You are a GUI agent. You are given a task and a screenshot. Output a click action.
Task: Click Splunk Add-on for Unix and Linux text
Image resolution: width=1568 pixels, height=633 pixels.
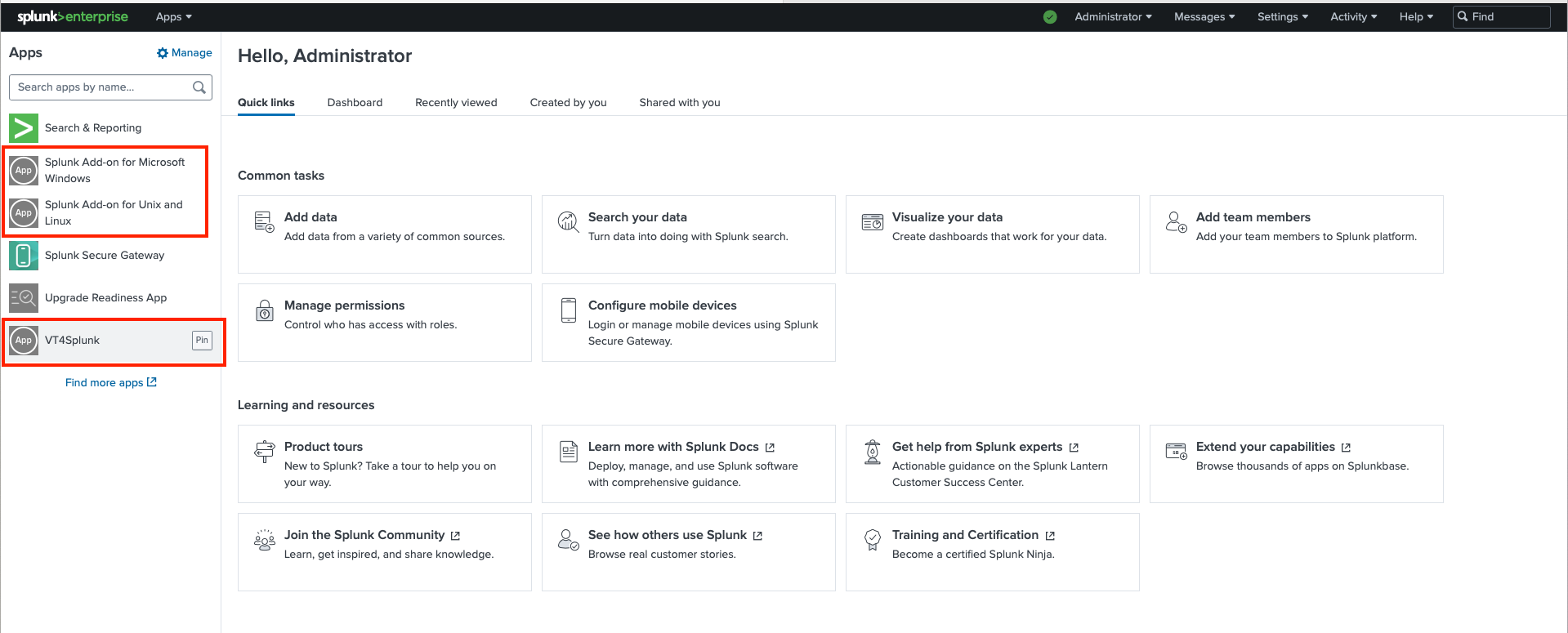coord(114,213)
